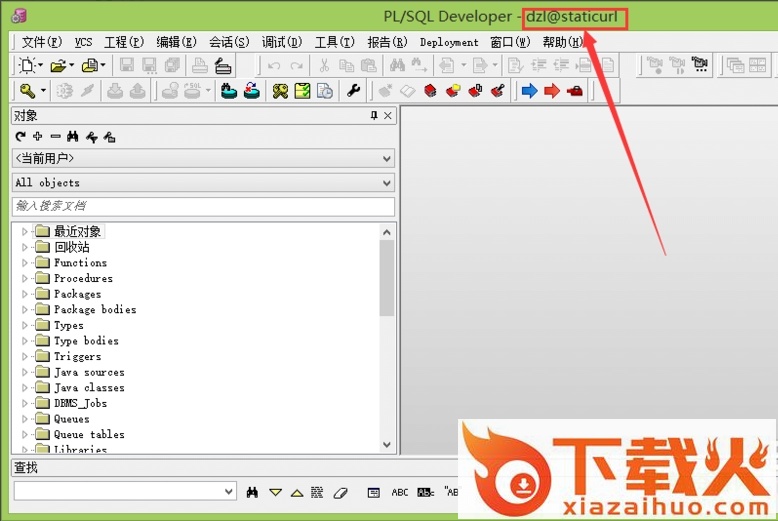
Task: Toggle pin on the 对象 panel
Action: click(374, 116)
